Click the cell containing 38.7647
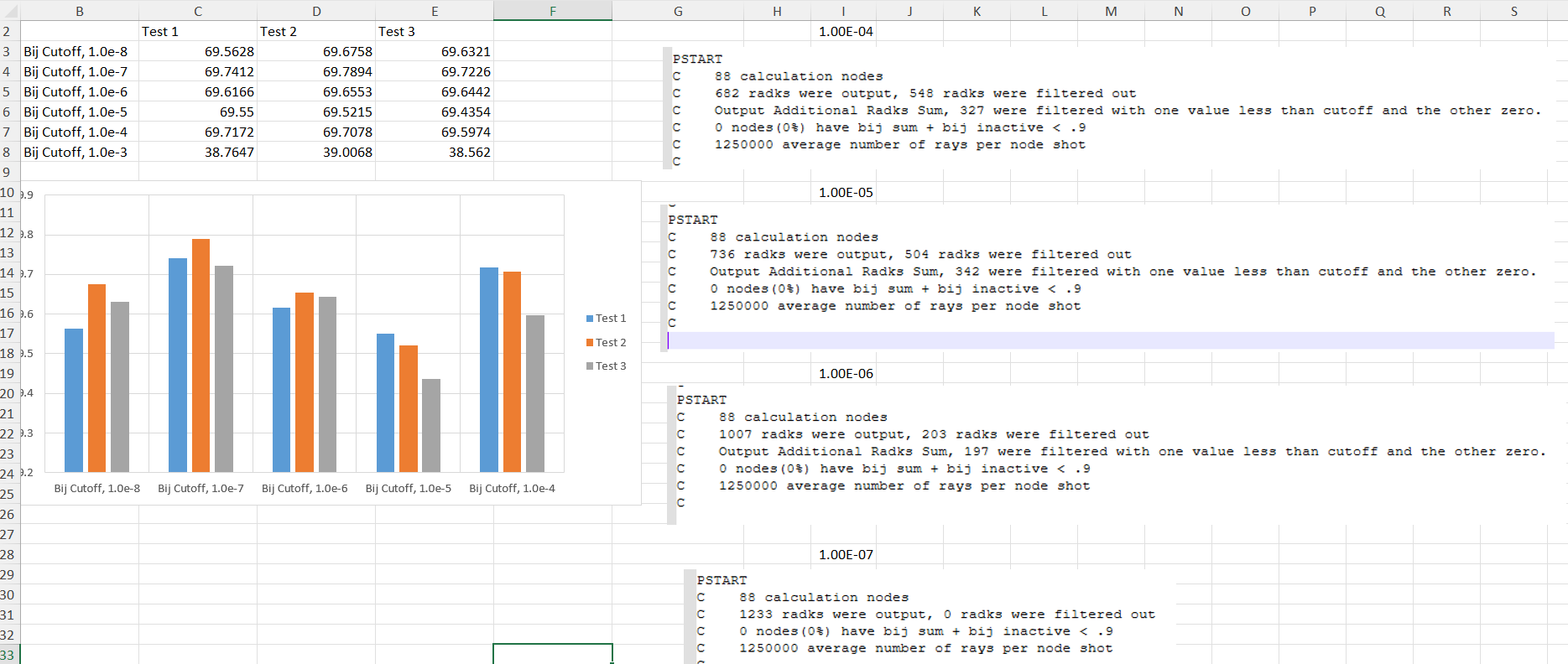The height and width of the screenshot is (664, 1568). pyautogui.click(x=198, y=152)
